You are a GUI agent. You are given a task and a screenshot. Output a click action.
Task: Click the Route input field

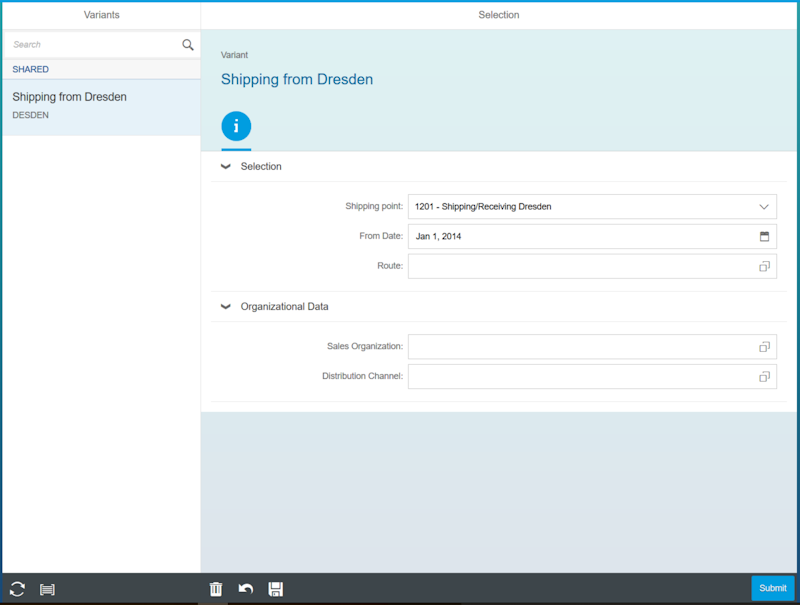click(580, 267)
